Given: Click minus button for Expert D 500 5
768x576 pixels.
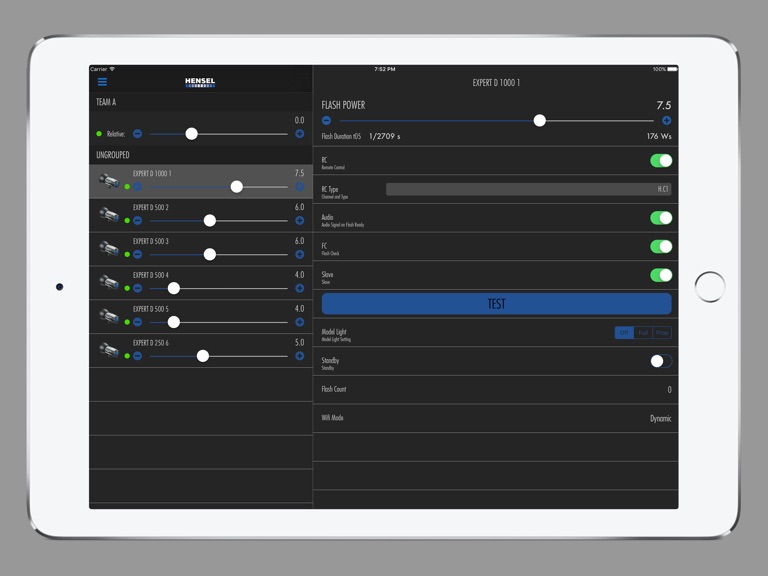Looking at the screenshot, I should click(138, 322).
